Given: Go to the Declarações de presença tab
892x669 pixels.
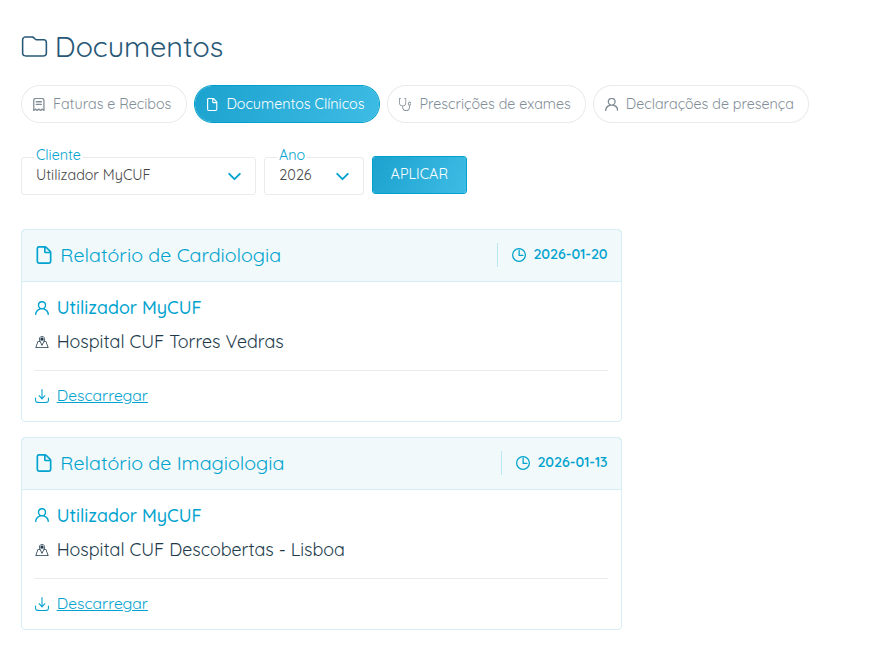Looking at the screenshot, I should tap(701, 104).
